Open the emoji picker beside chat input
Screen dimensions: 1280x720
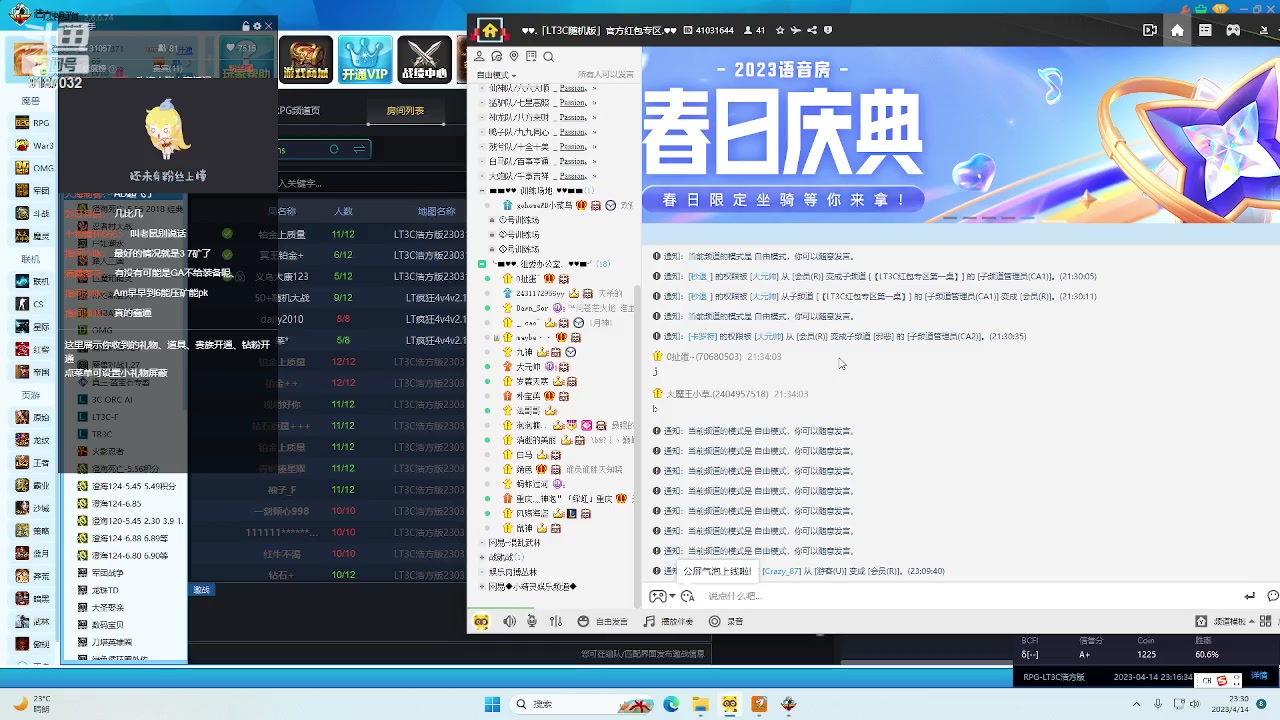pyautogui.click(x=687, y=596)
